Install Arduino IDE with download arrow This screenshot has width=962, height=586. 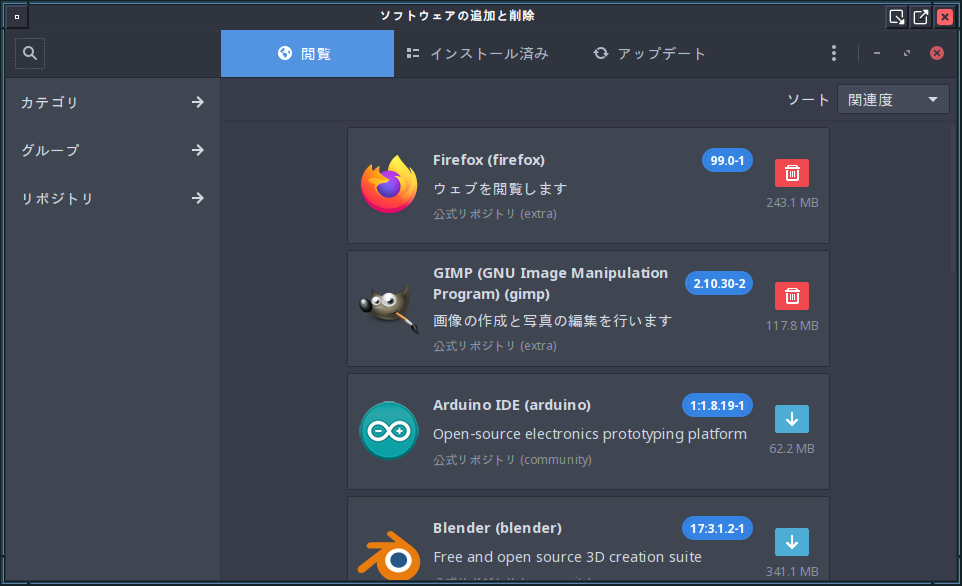pos(791,419)
